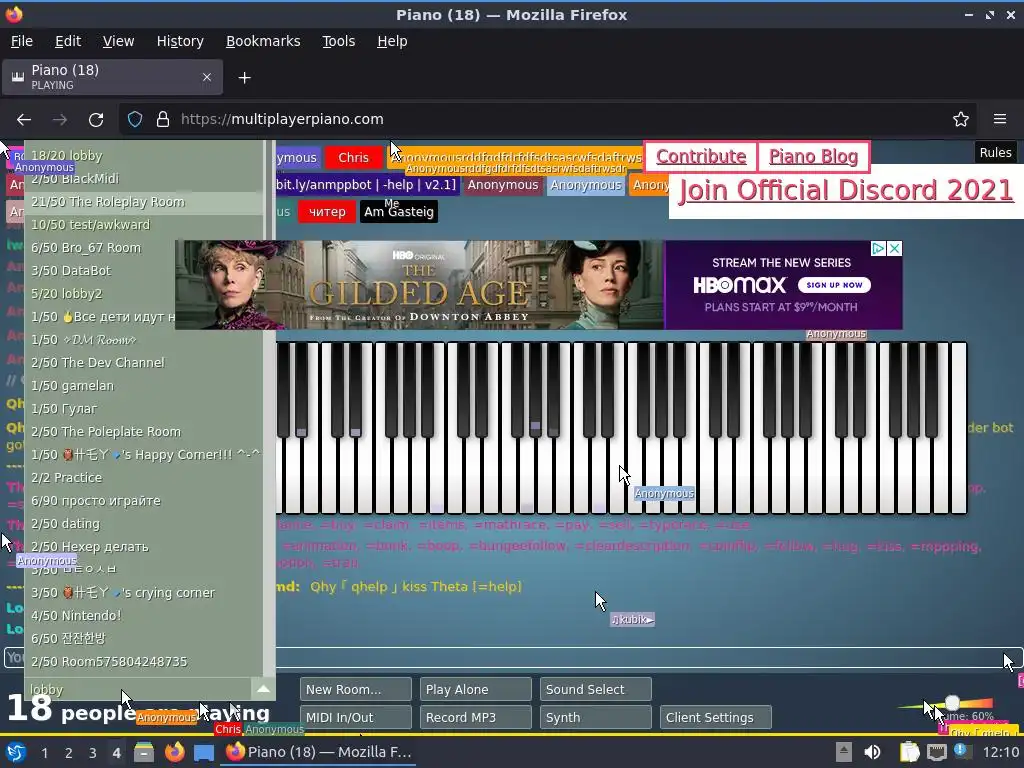Join the 2/2 Practice room
Viewport: 1024px width, 768px height.
point(144,477)
